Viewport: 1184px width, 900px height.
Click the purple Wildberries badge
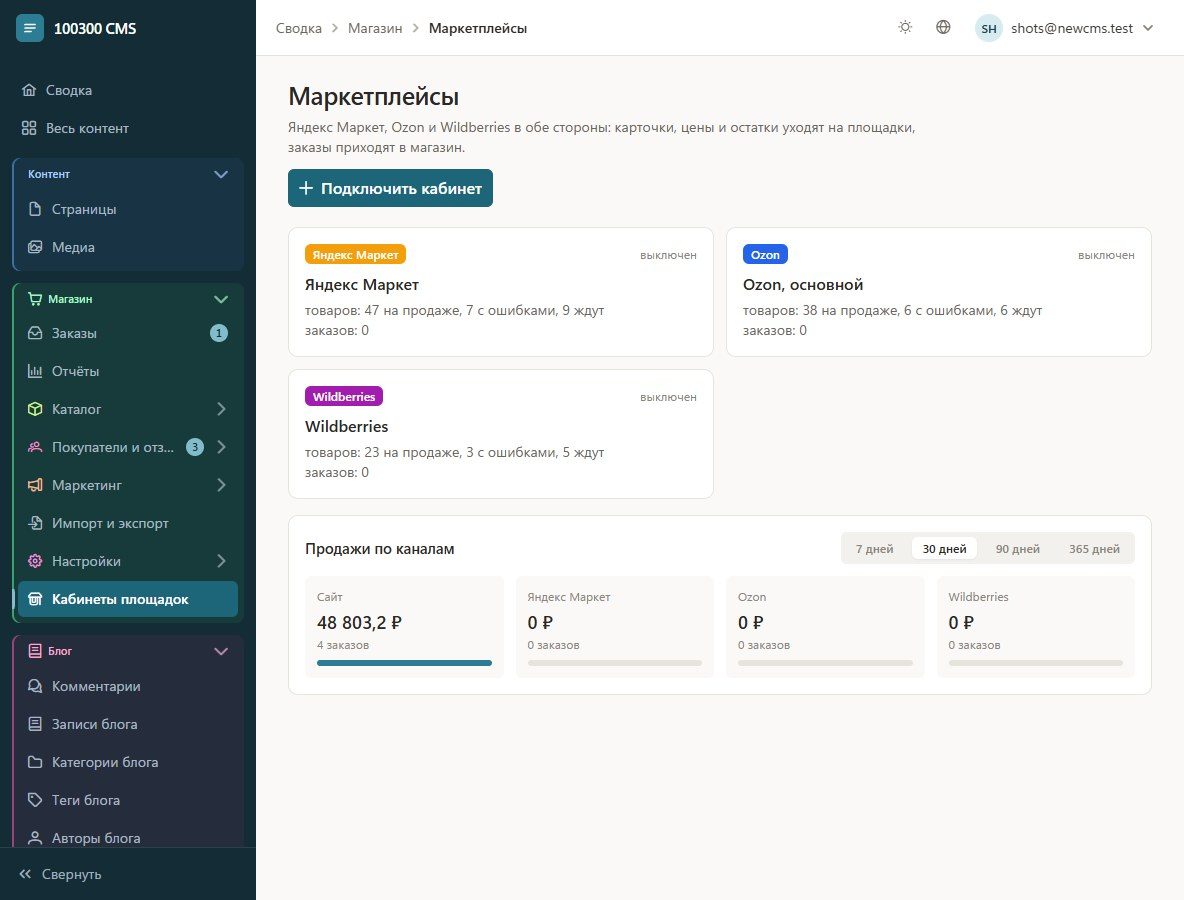[x=344, y=396]
